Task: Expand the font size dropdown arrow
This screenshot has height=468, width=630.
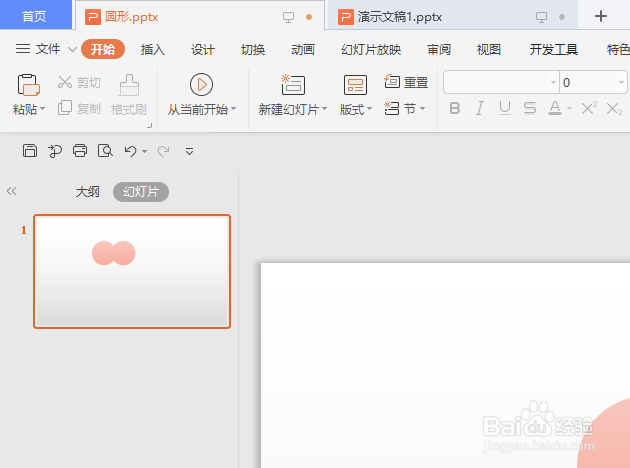Action: click(621, 82)
